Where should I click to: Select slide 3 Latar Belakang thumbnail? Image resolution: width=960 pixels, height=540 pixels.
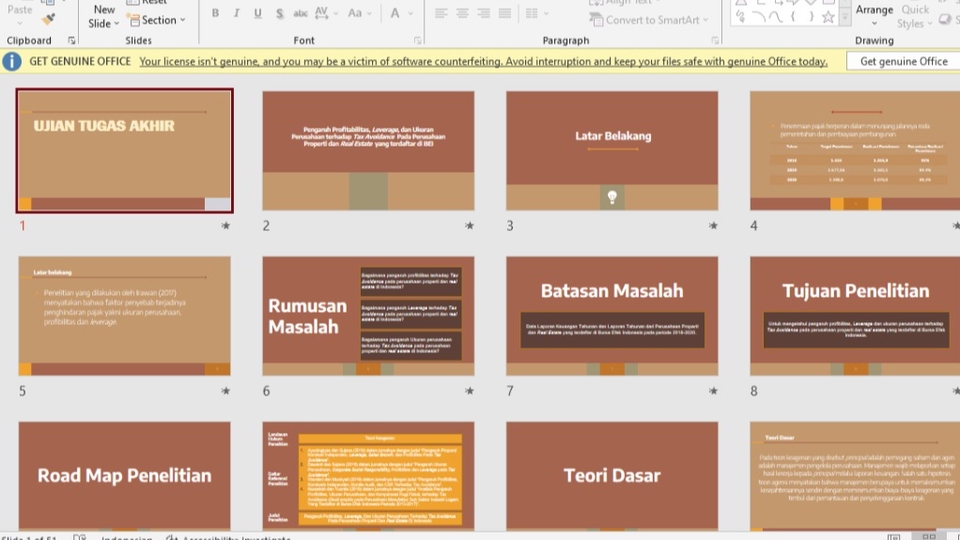click(612, 151)
